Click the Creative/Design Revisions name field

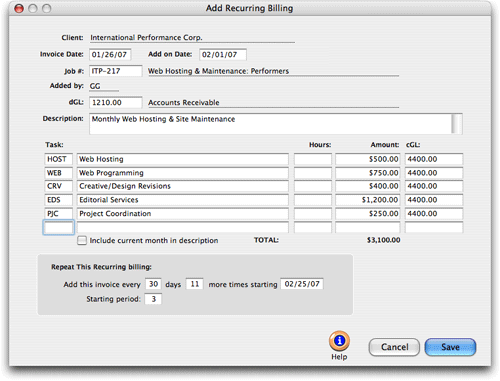click(183, 186)
